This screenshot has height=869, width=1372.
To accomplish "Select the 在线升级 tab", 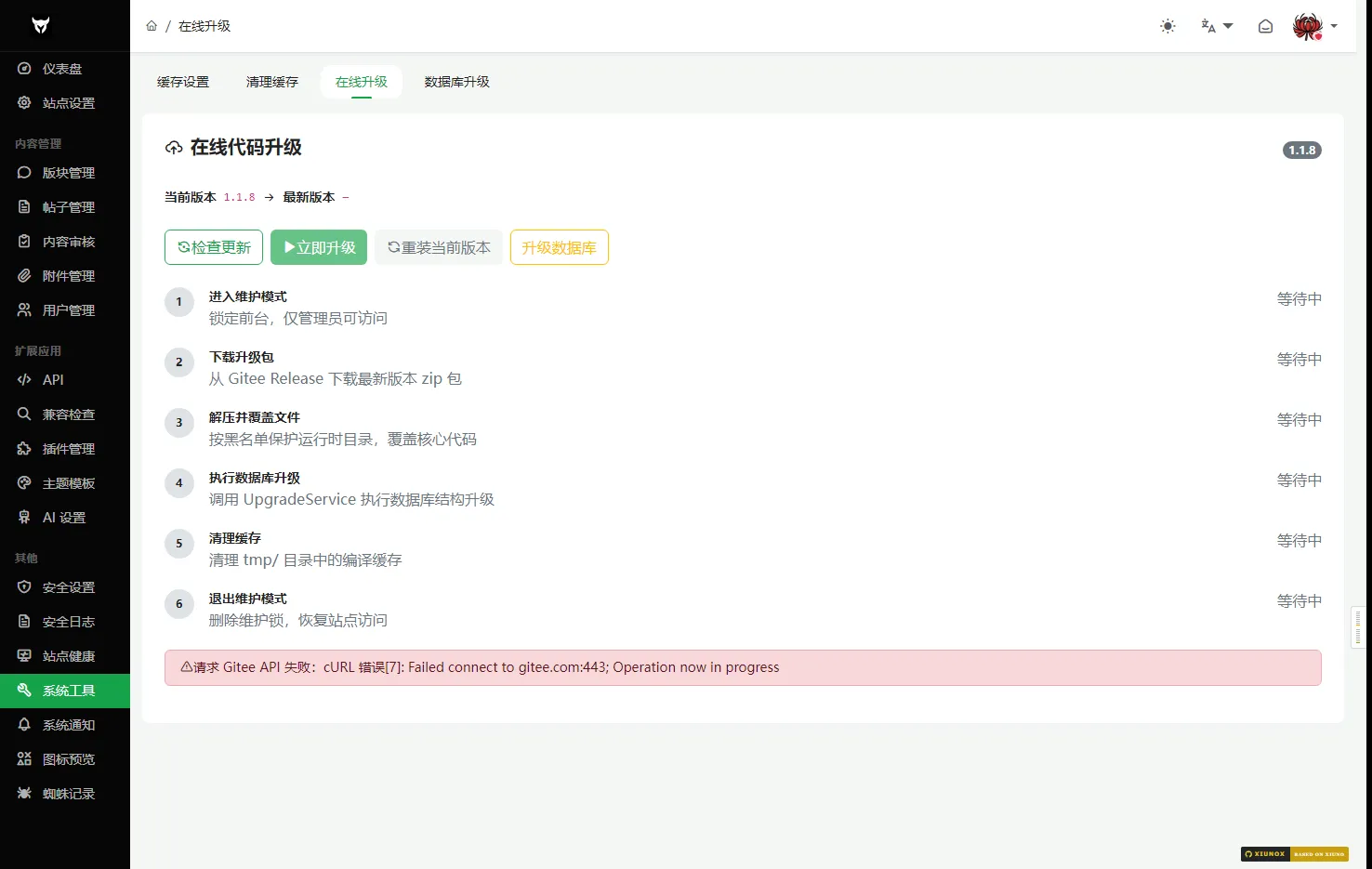I will 362,82.
